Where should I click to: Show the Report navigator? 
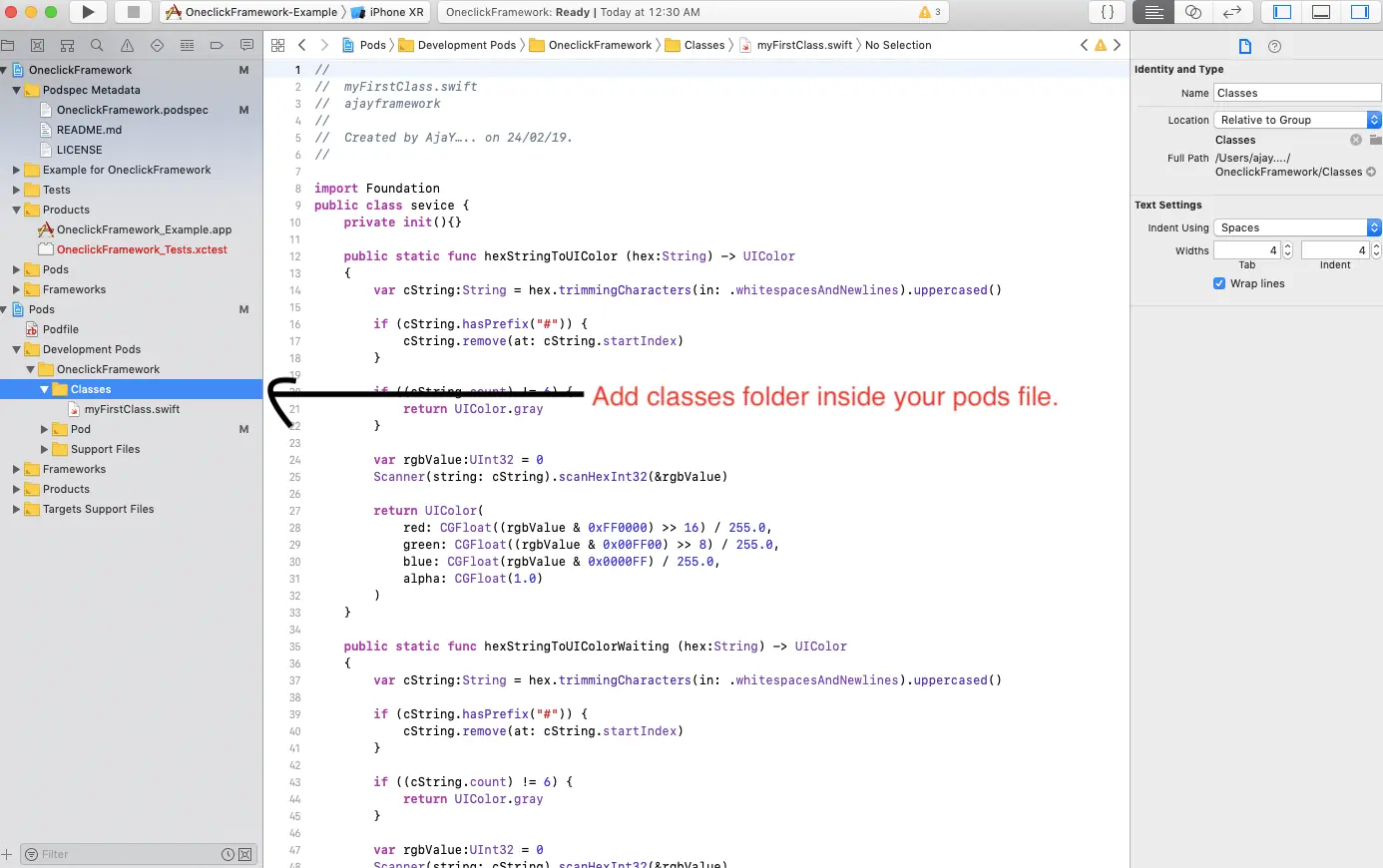tap(246, 45)
